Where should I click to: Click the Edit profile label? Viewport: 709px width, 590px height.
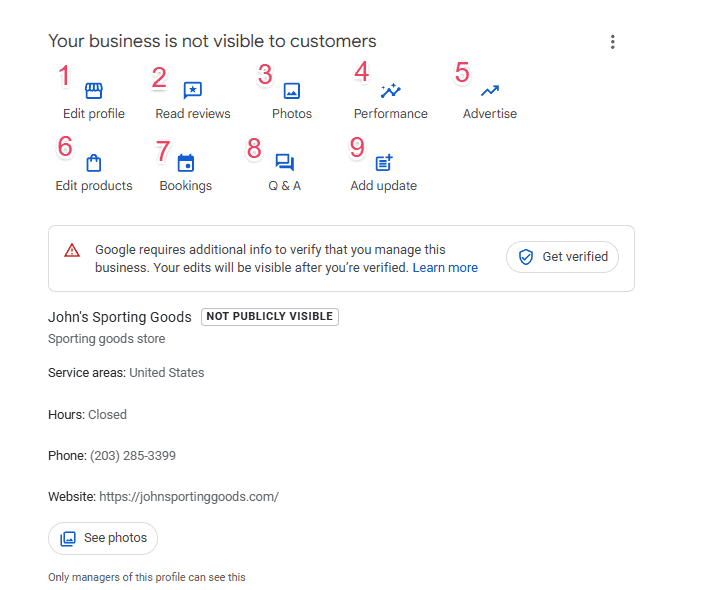coord(94,113)
